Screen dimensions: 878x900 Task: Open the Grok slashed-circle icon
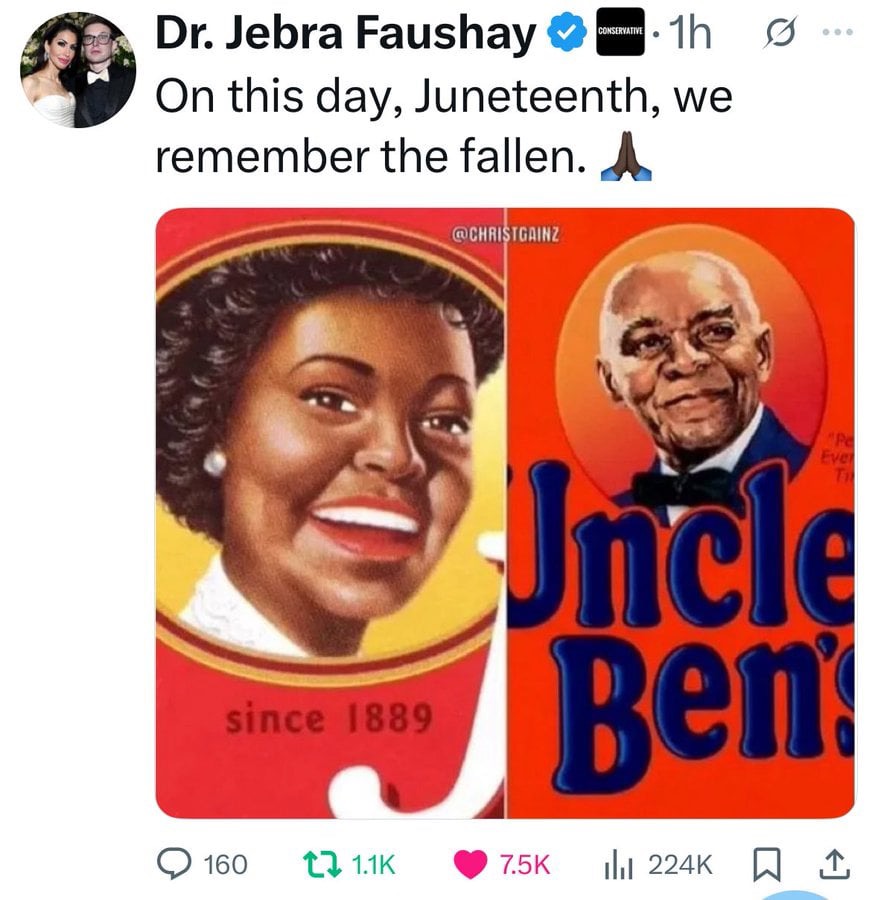pos(780,33)
